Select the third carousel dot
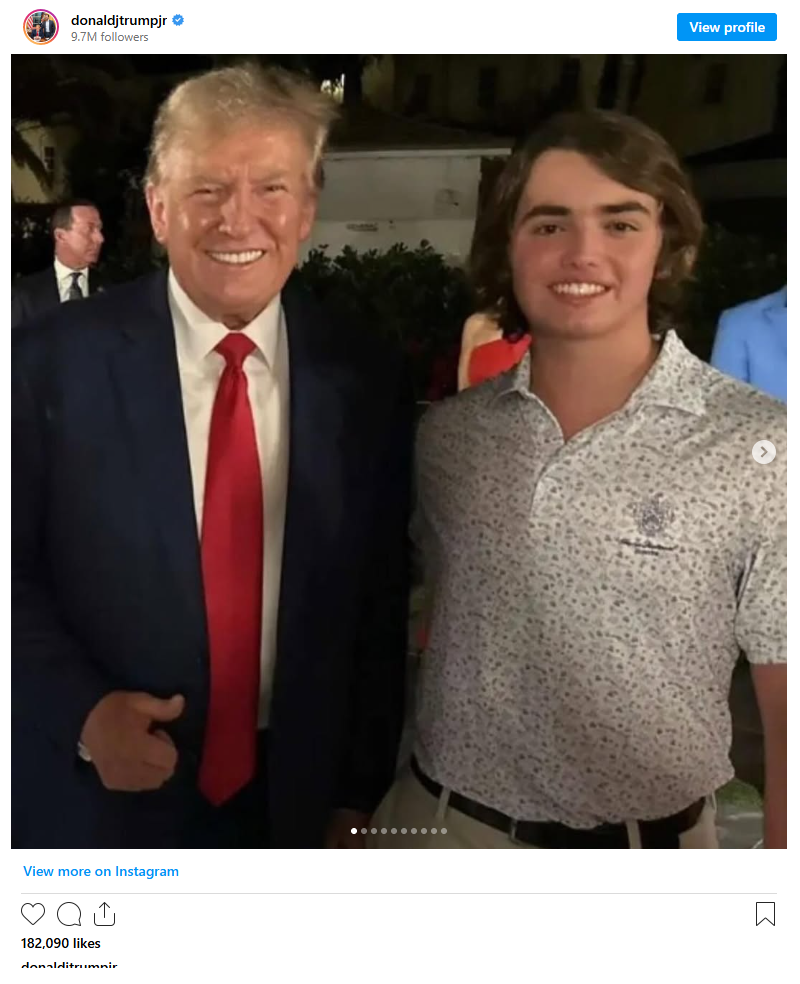The height and width of the screenshot is (984, 800). pos(374,831)
